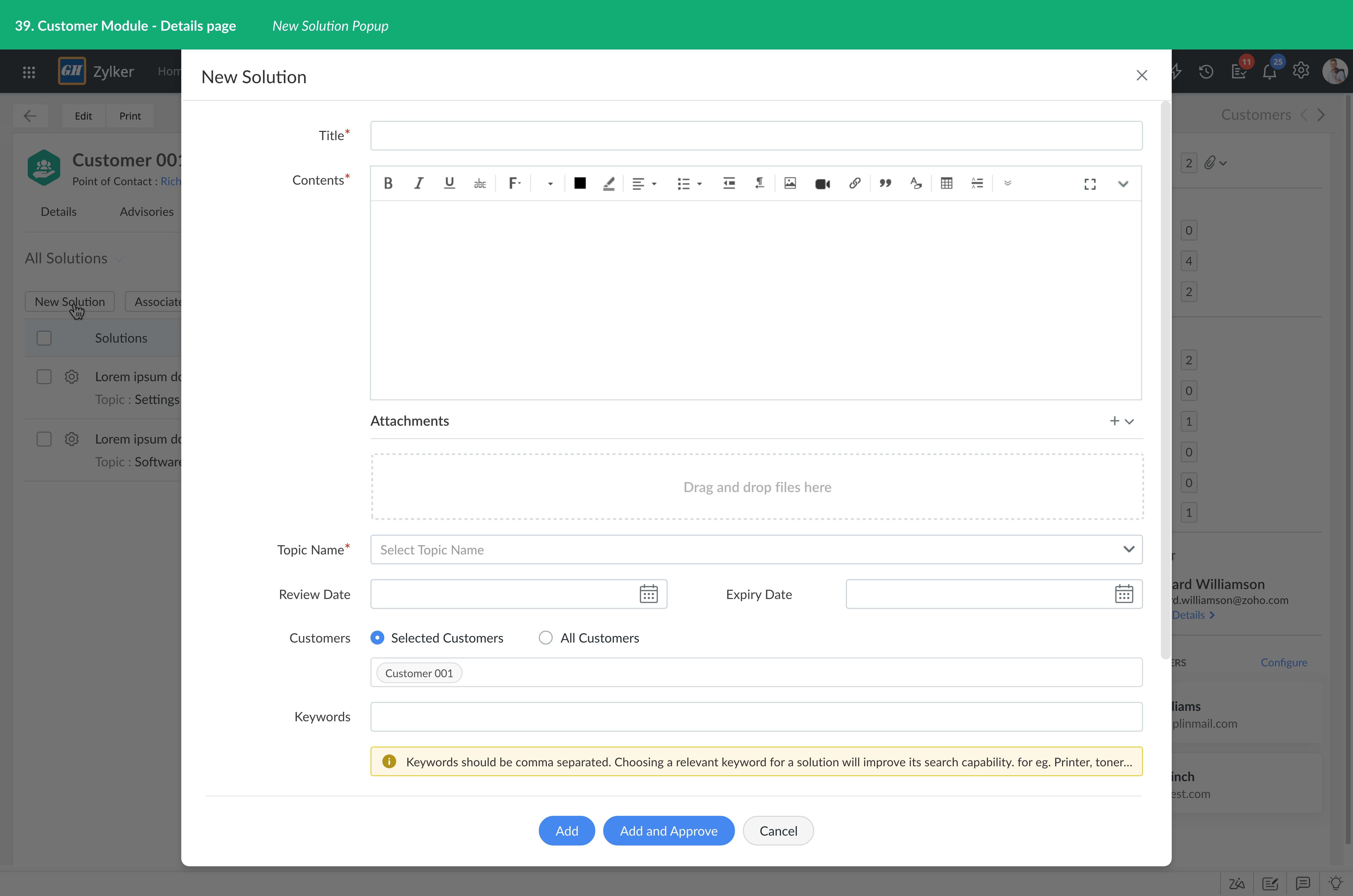Insert a table into the contents
The height and width of the screenshot is (896, 1353).
(947, 183)
